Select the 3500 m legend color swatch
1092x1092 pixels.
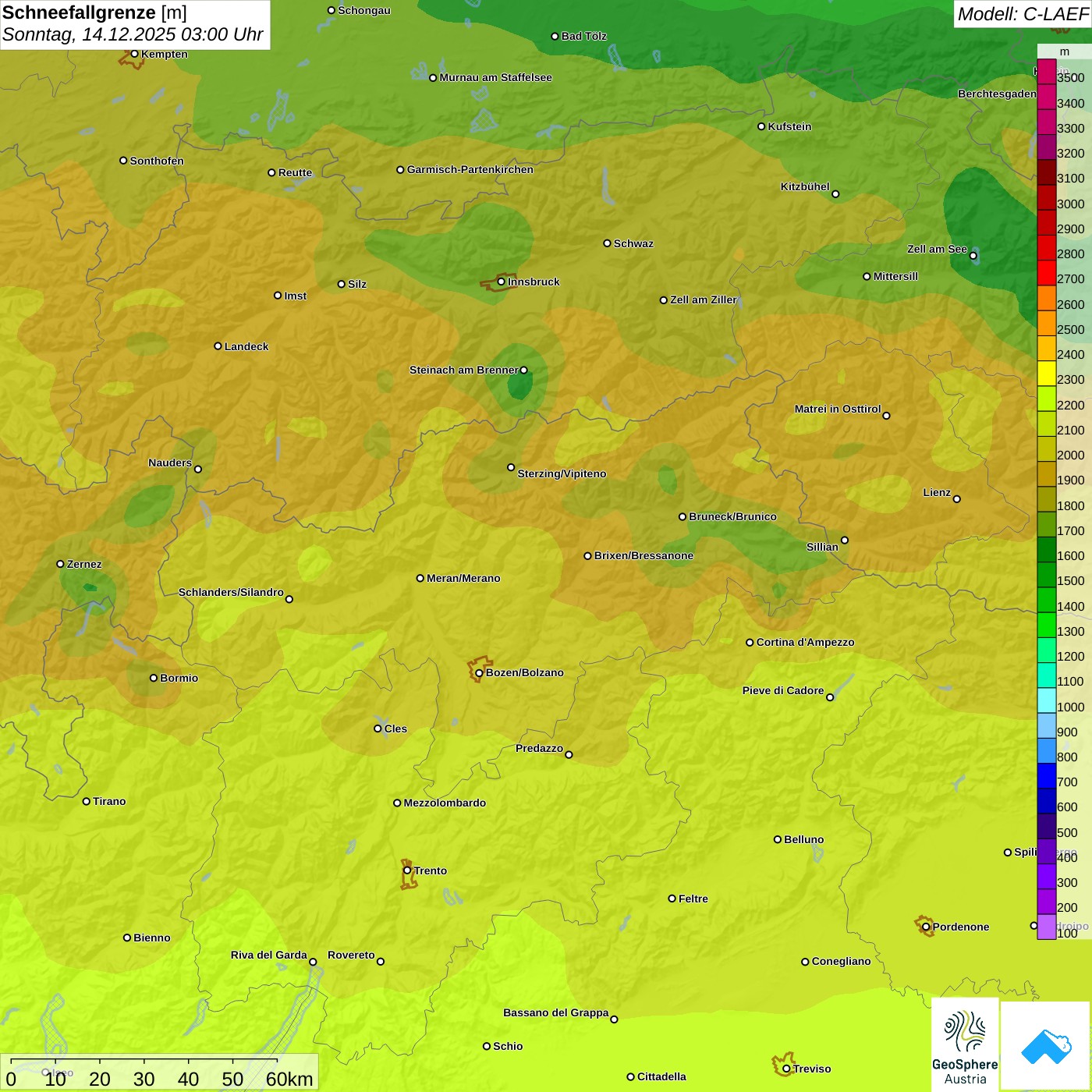tap(1046, 72)
